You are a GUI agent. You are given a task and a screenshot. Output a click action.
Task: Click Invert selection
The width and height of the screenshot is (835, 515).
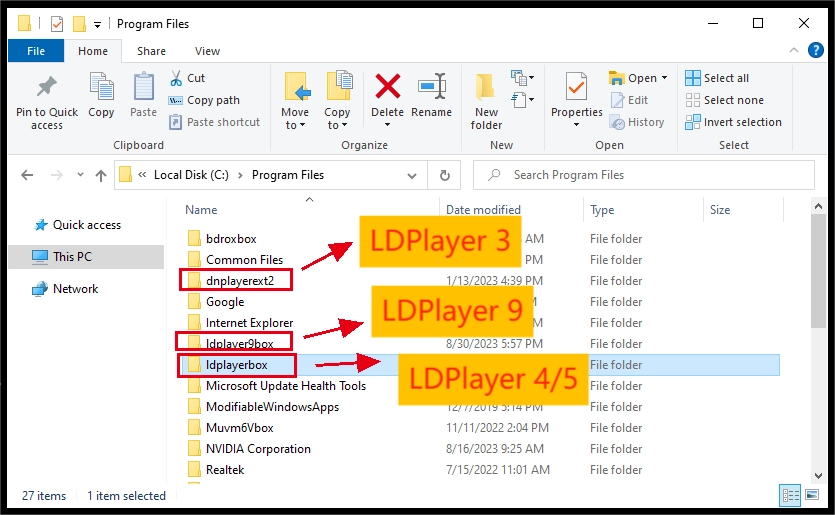tap(733, 122)
